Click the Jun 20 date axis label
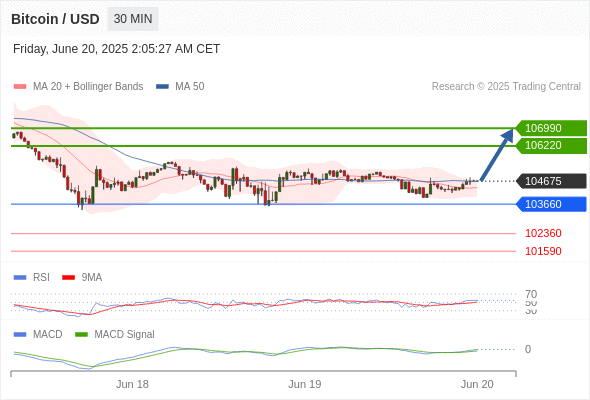 [x=477, y=384]
